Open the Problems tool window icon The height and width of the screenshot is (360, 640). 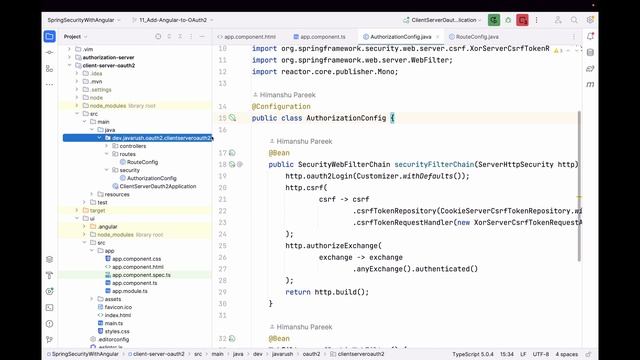tap(49, 324)
